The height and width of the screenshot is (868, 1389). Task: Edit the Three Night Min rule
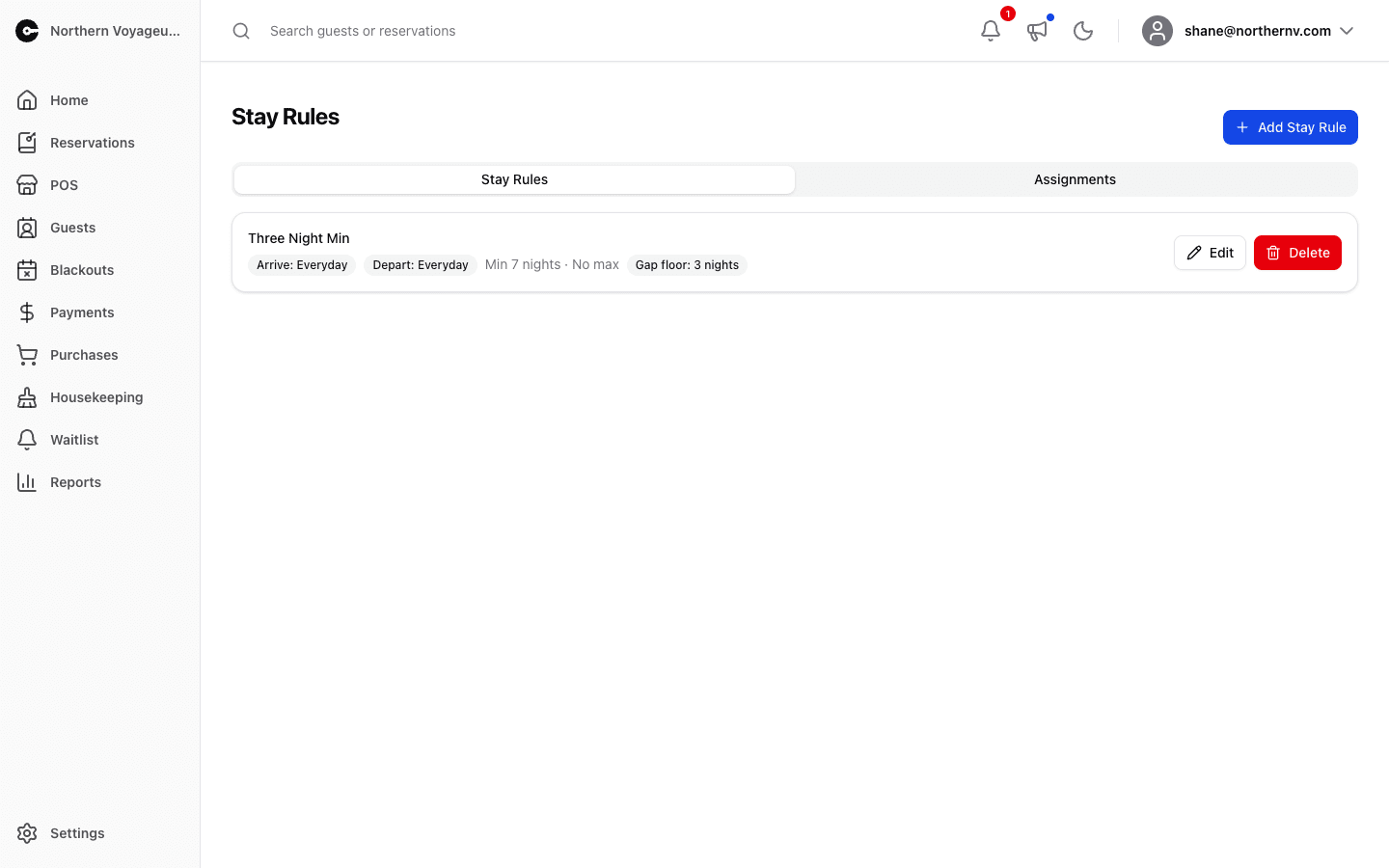pos(1210,253)
